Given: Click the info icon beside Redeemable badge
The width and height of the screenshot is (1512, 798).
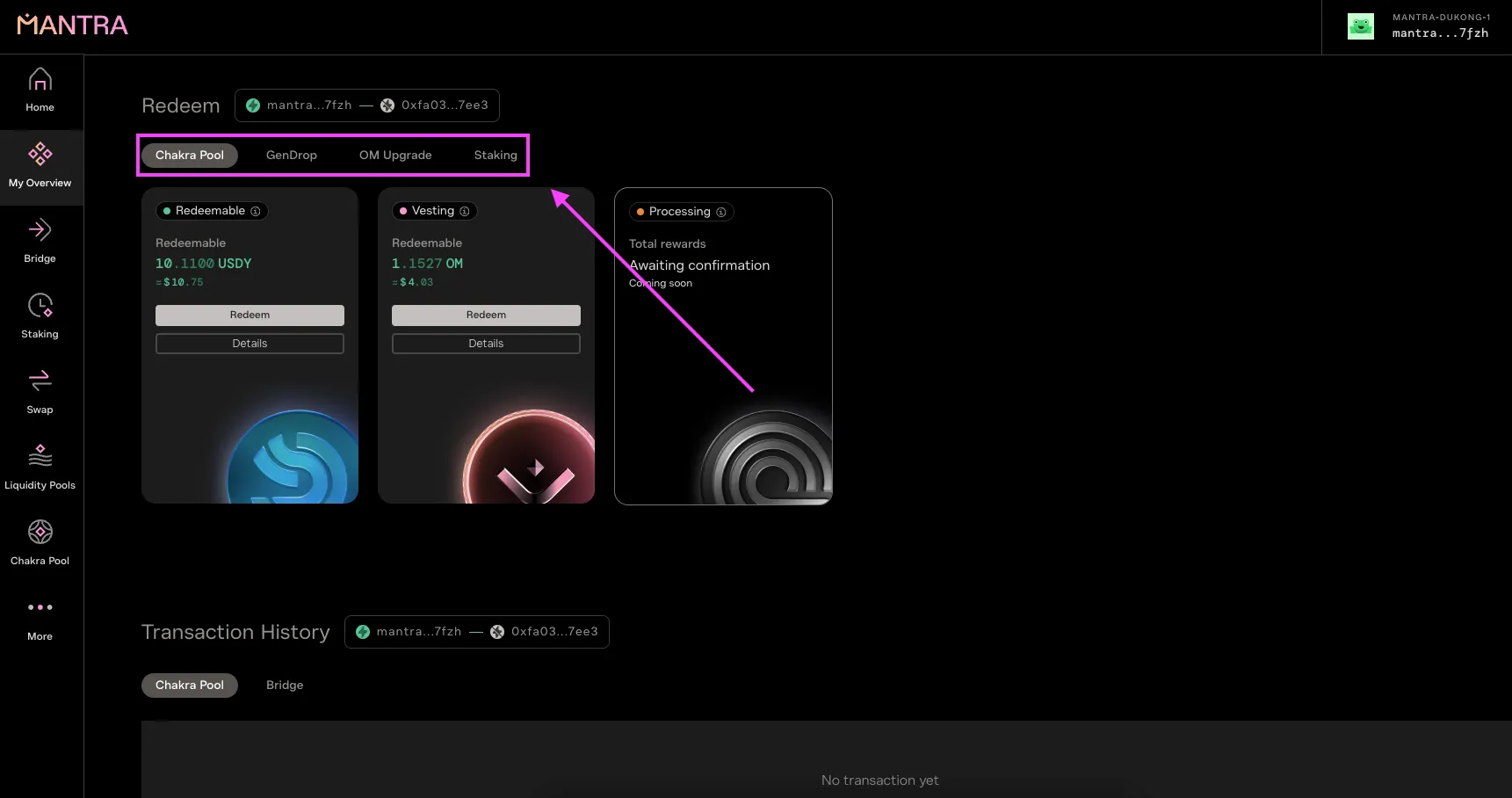Looking at the screenshot, I should click(256, 211).
